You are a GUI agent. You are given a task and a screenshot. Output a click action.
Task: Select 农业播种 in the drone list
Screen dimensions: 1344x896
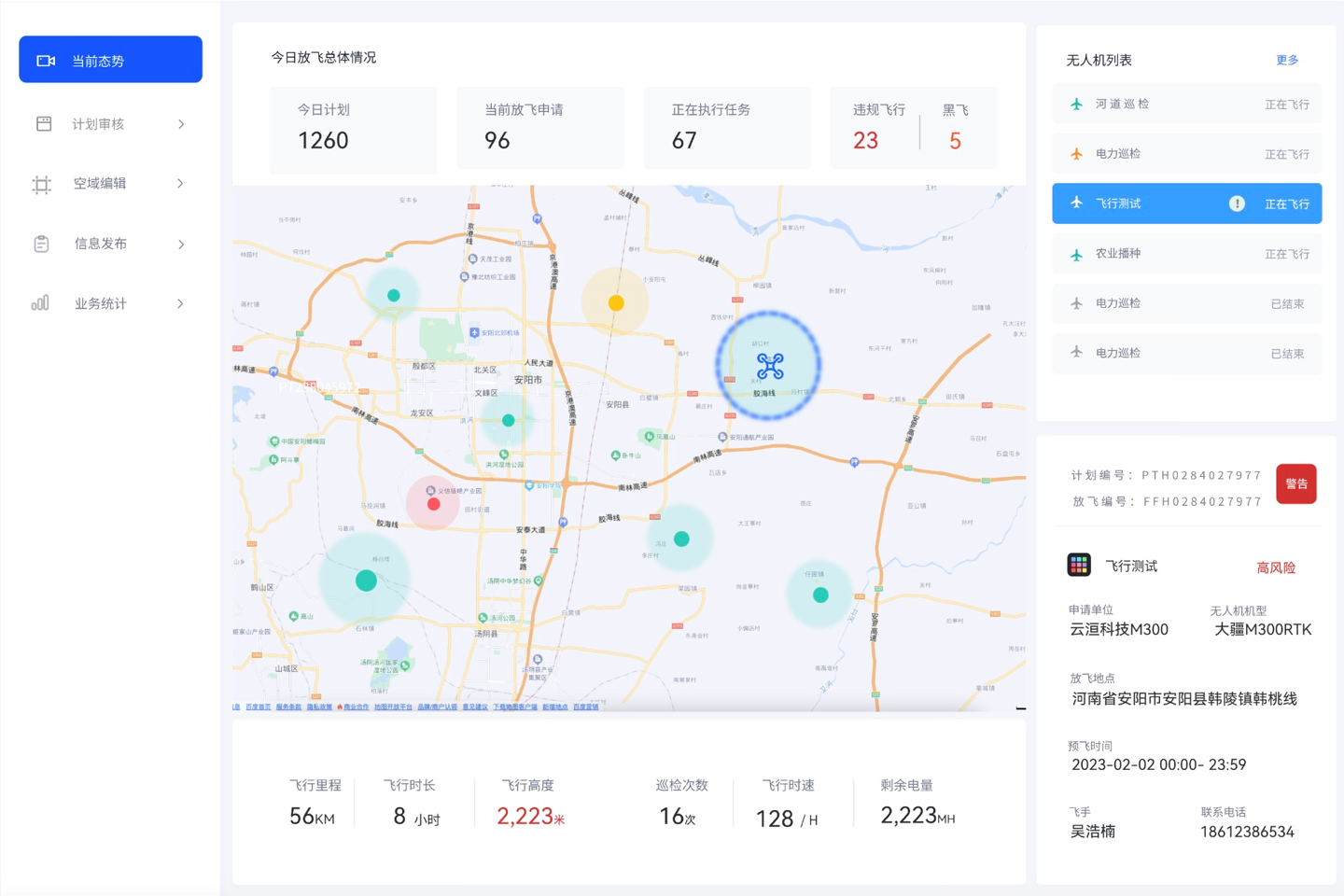(1186, 253)
